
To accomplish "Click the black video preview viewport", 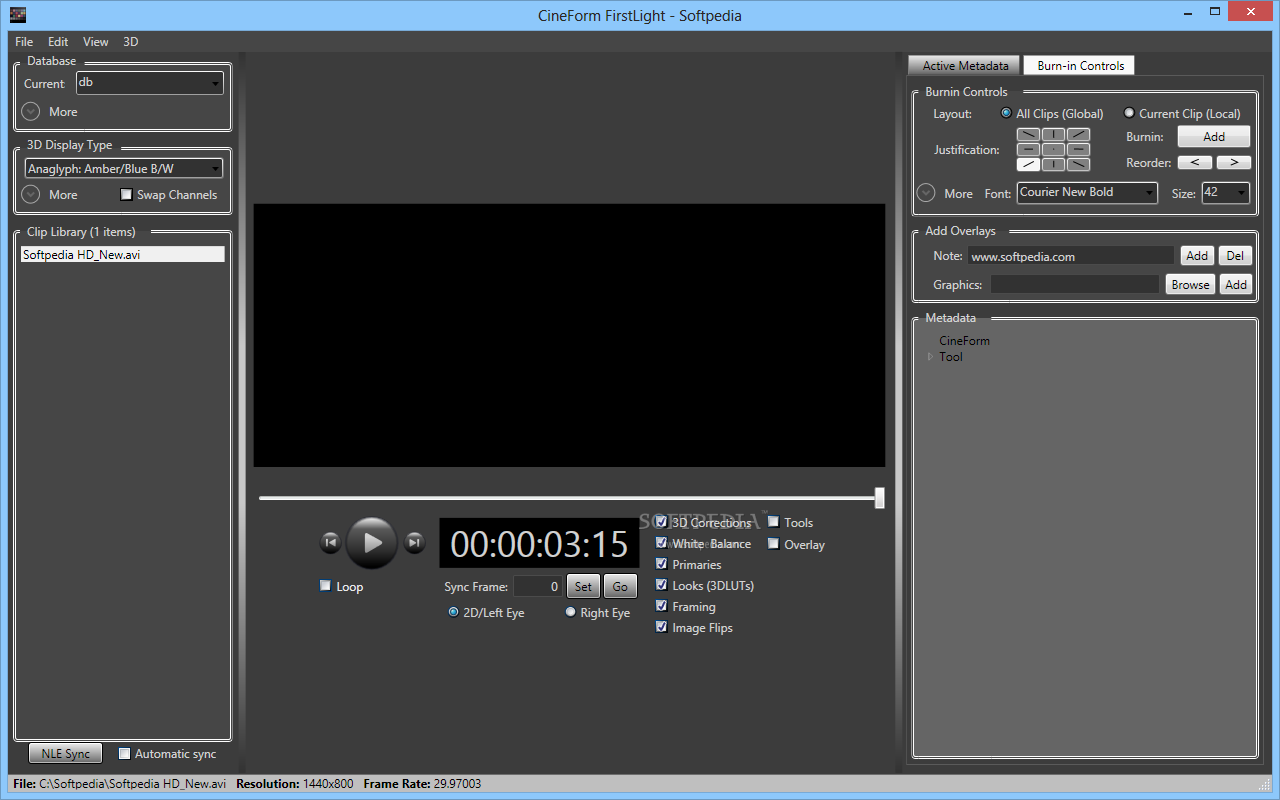I will [569, 335].
